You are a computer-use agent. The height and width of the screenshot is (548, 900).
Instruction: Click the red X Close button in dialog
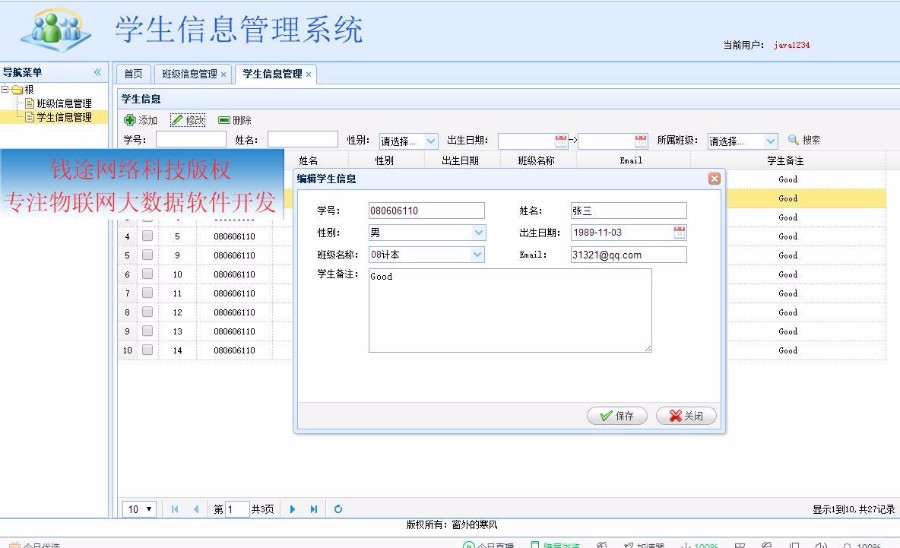click(x=686, y=415)
